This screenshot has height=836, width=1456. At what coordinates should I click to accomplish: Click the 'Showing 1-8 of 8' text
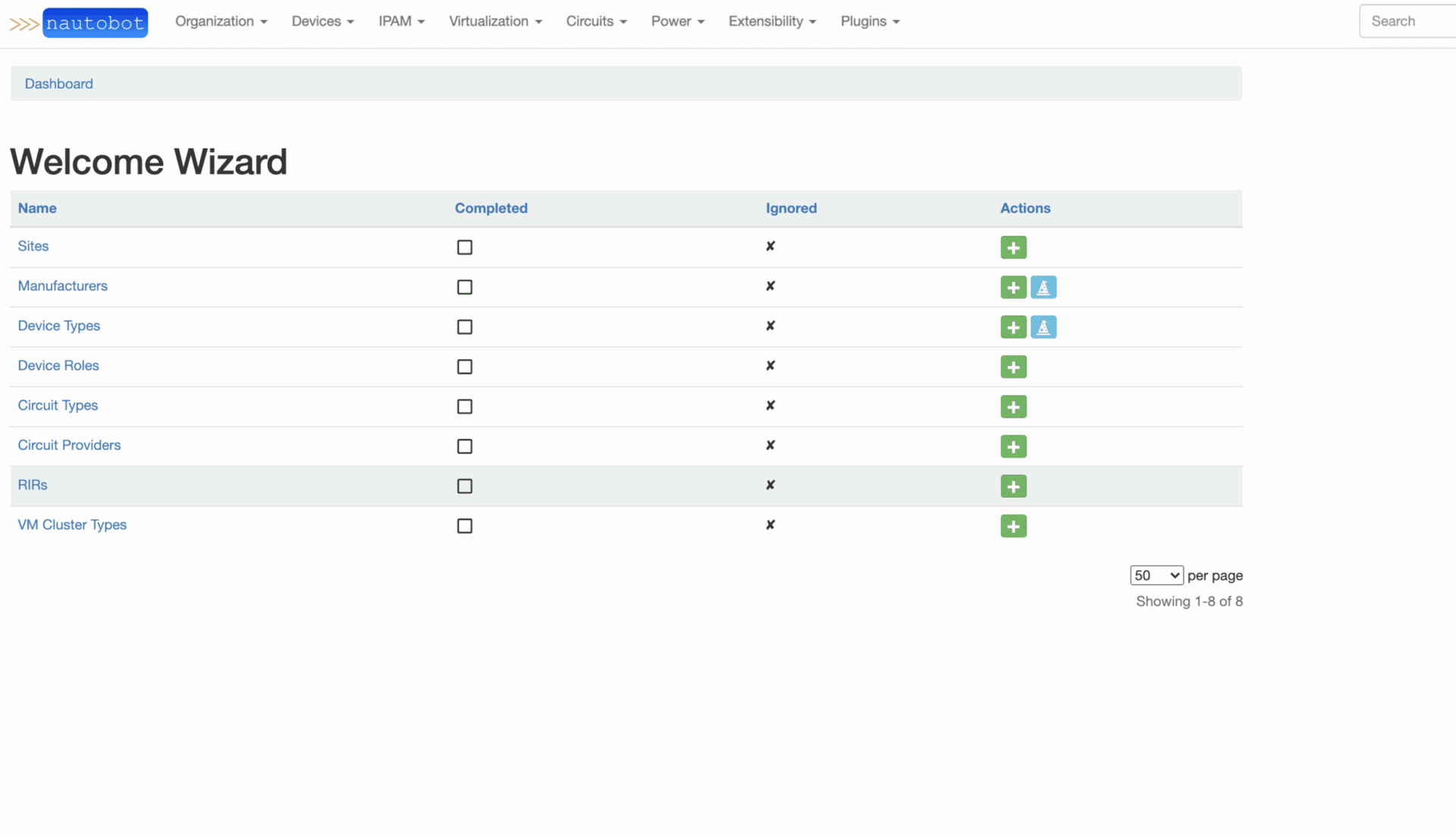point(1189,601)
